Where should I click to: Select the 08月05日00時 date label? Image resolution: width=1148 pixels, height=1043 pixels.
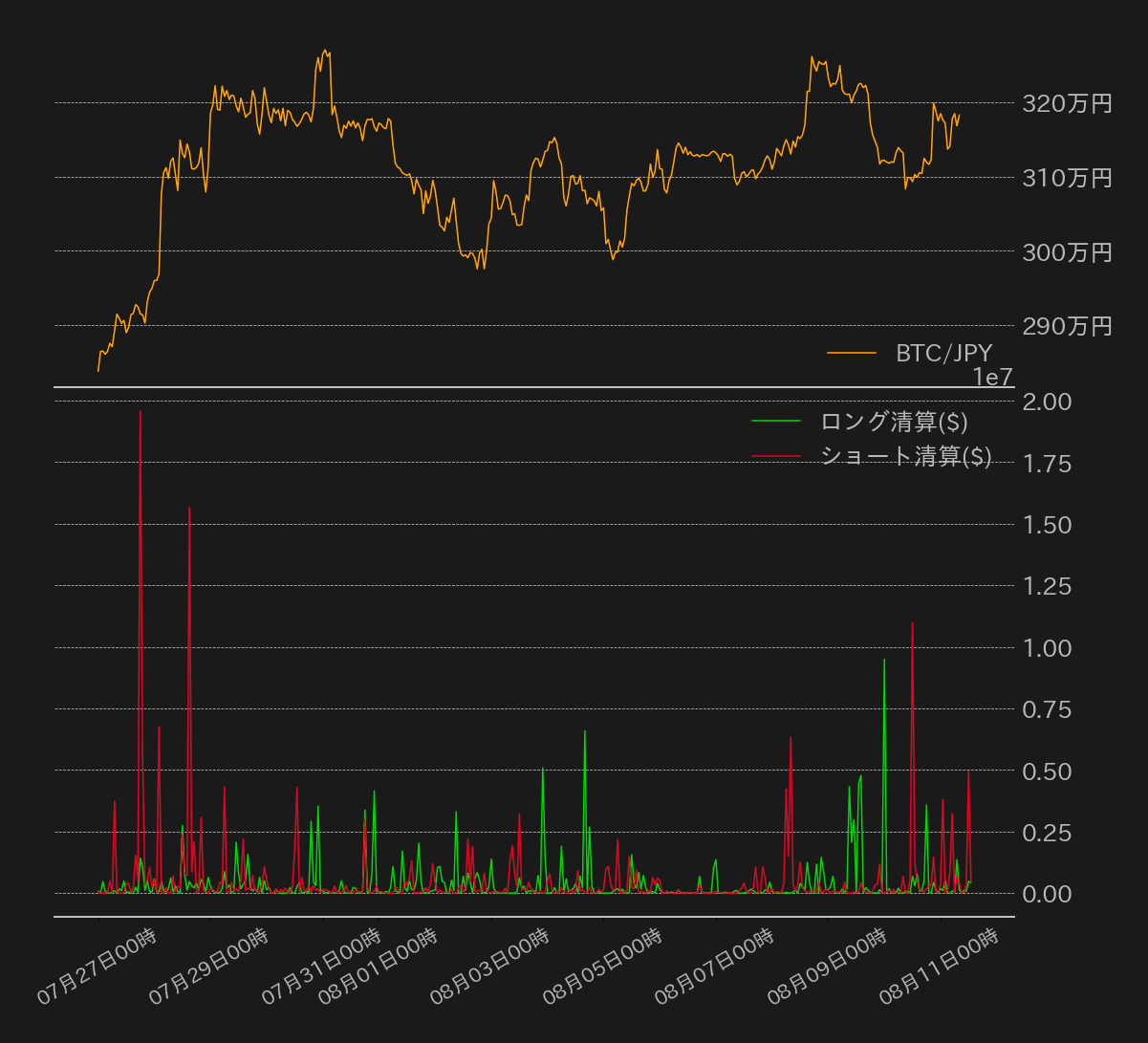(602, 966)
